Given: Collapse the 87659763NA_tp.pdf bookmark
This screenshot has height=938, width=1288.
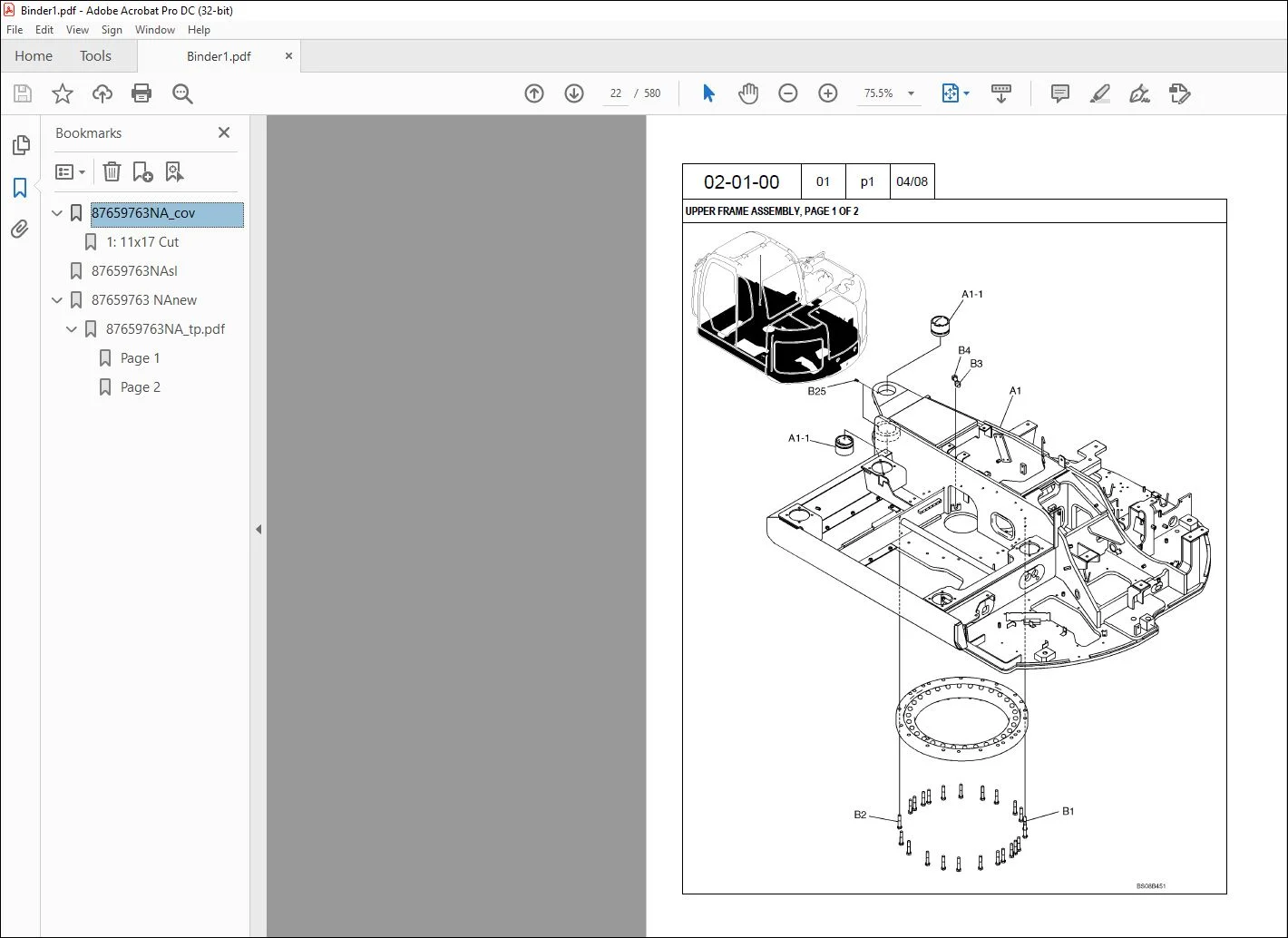Looking at the screenshot, I should (72, 329).
